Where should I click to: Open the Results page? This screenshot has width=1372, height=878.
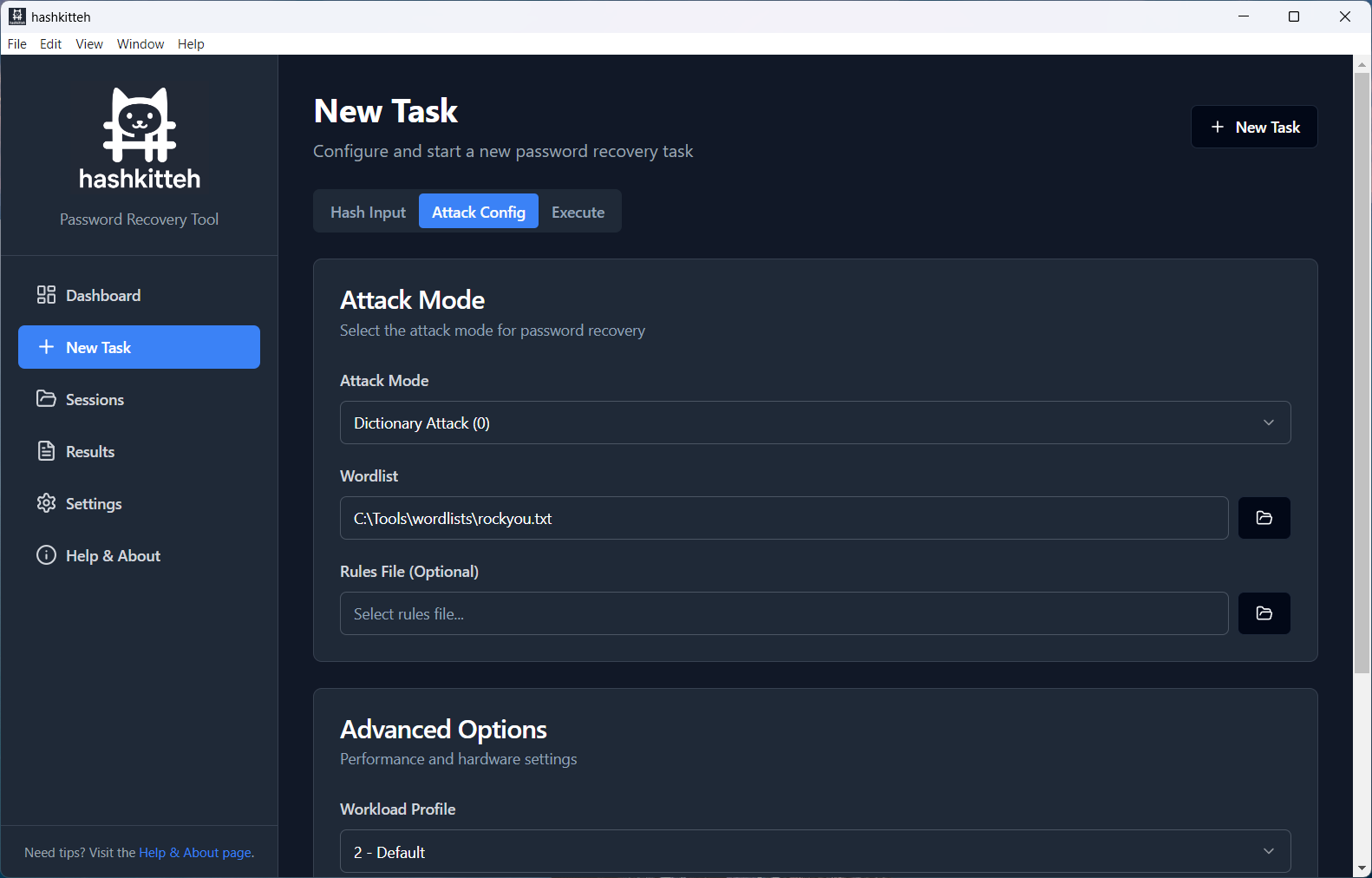pyautogui.click(x=139, y=451)
